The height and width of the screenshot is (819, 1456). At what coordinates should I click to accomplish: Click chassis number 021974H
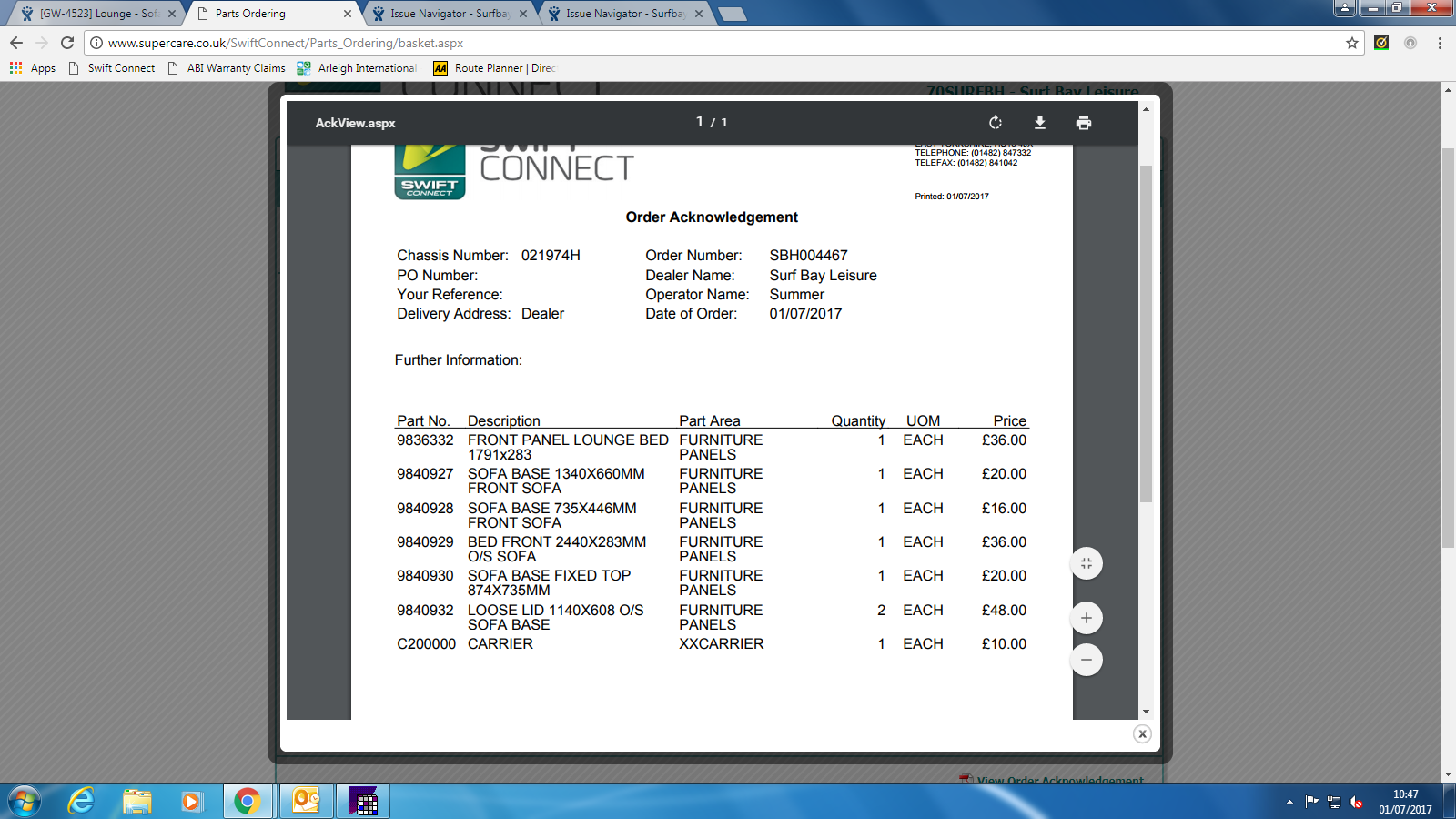coord(551,256)
